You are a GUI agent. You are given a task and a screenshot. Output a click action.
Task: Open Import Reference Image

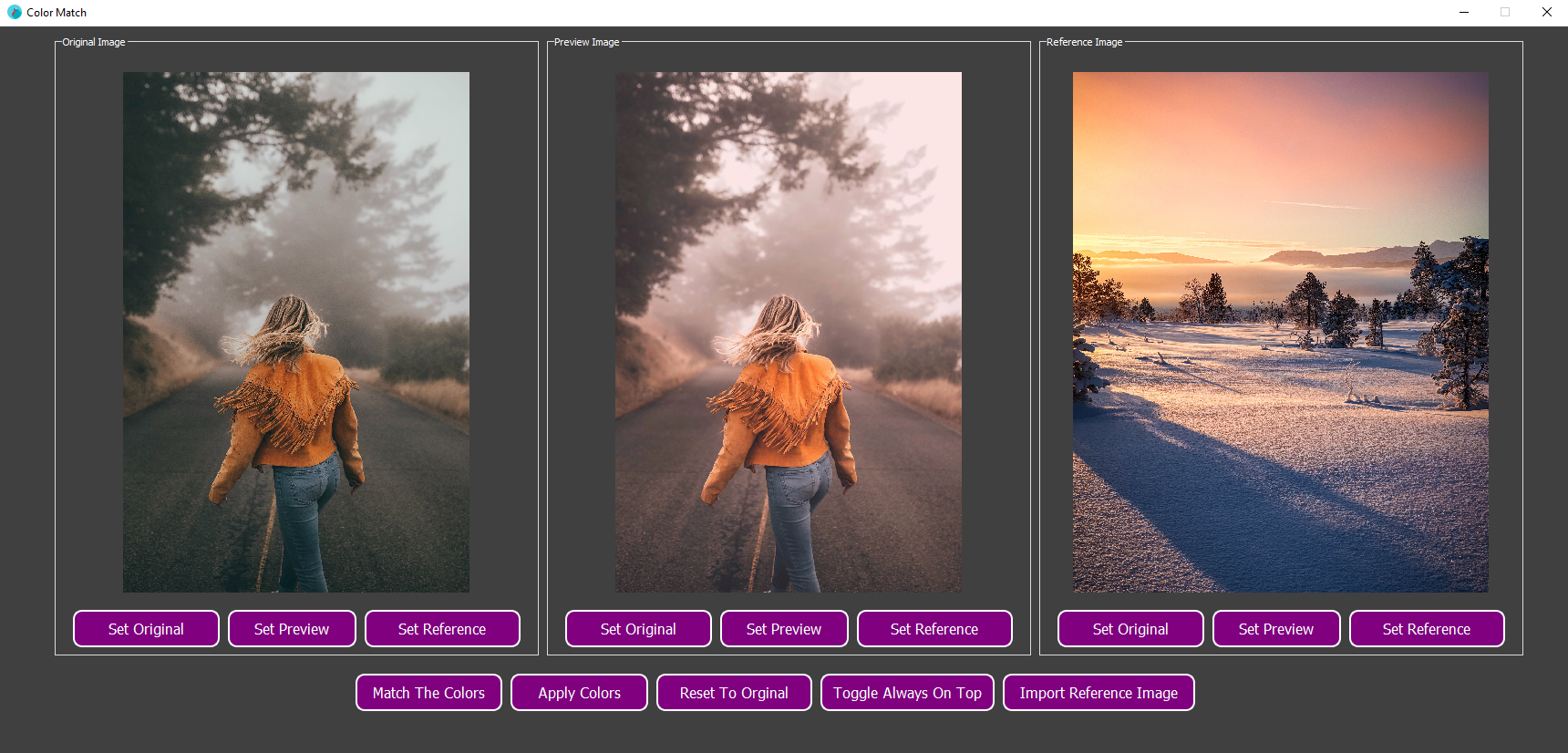(x=1099, y=693)
